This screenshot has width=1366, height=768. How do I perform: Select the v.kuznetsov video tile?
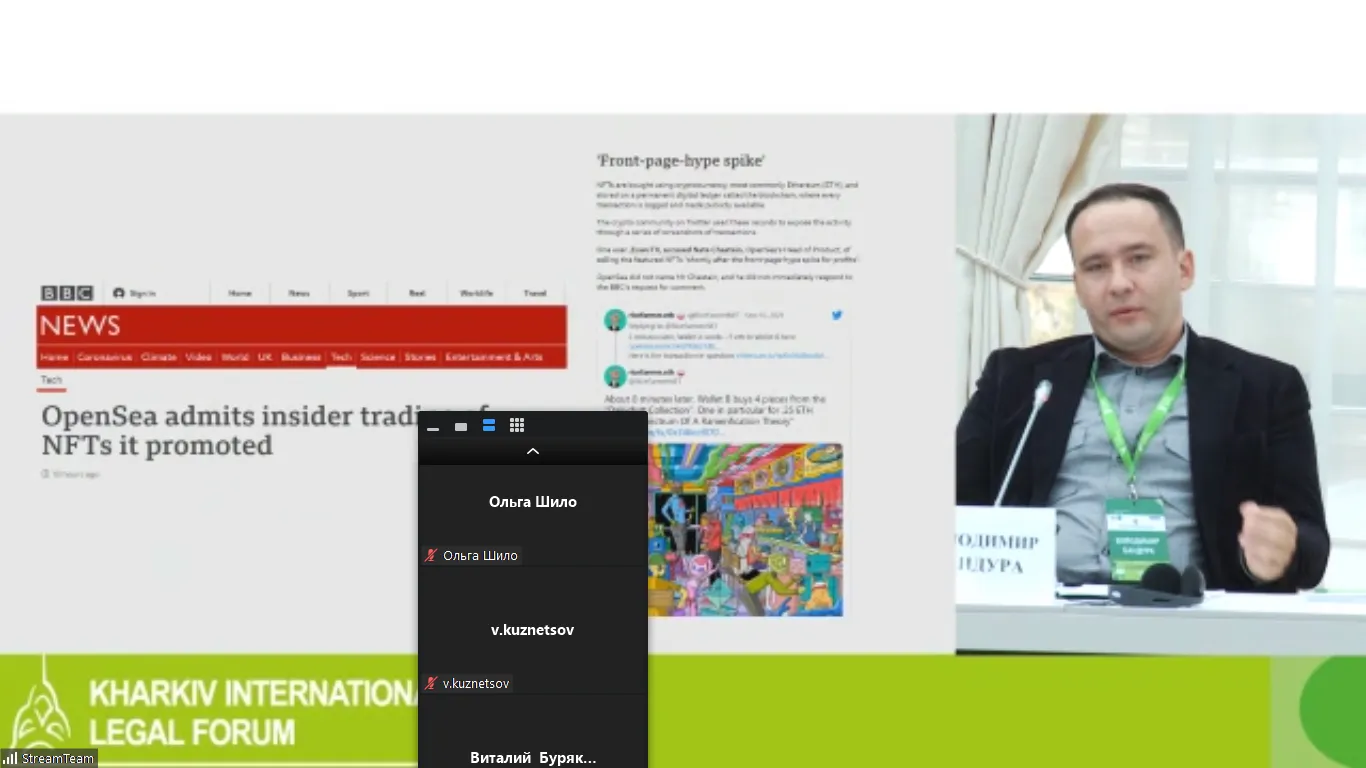tap(533, 630)
